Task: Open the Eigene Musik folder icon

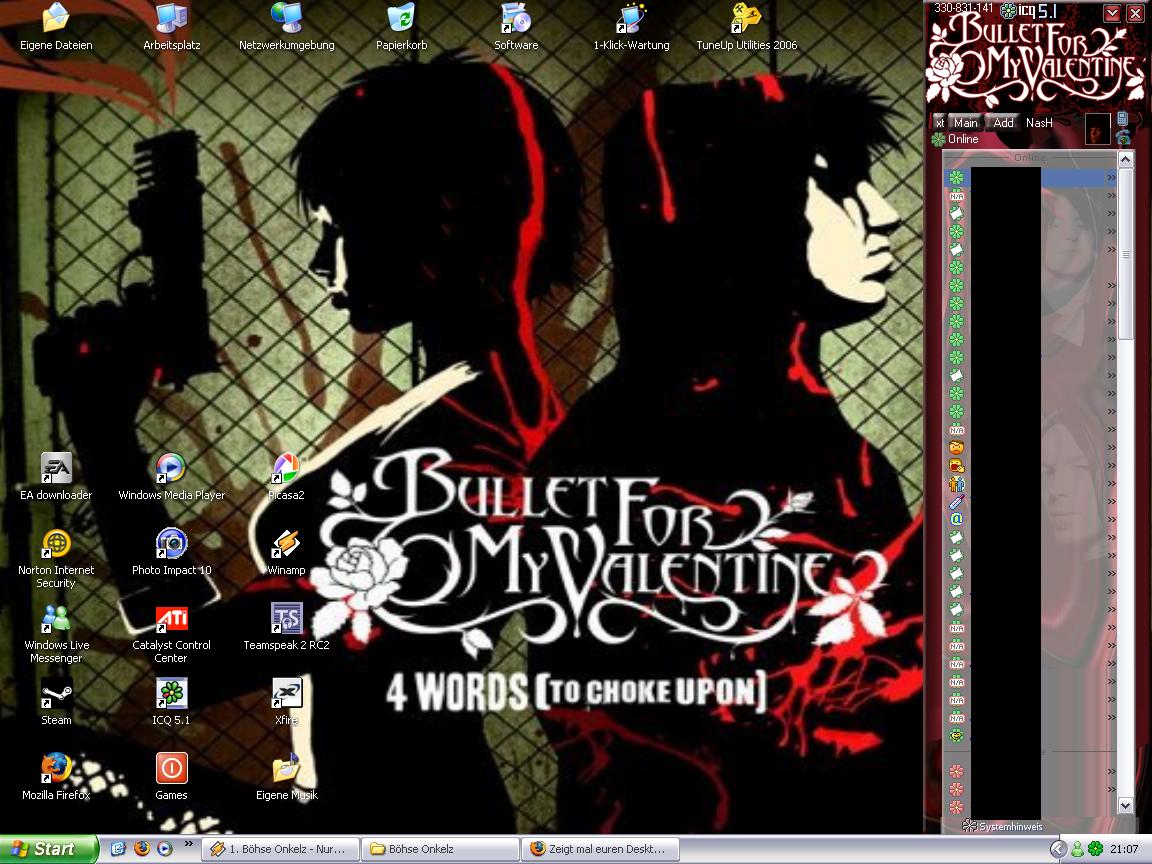Action: [x=286, y=777]
